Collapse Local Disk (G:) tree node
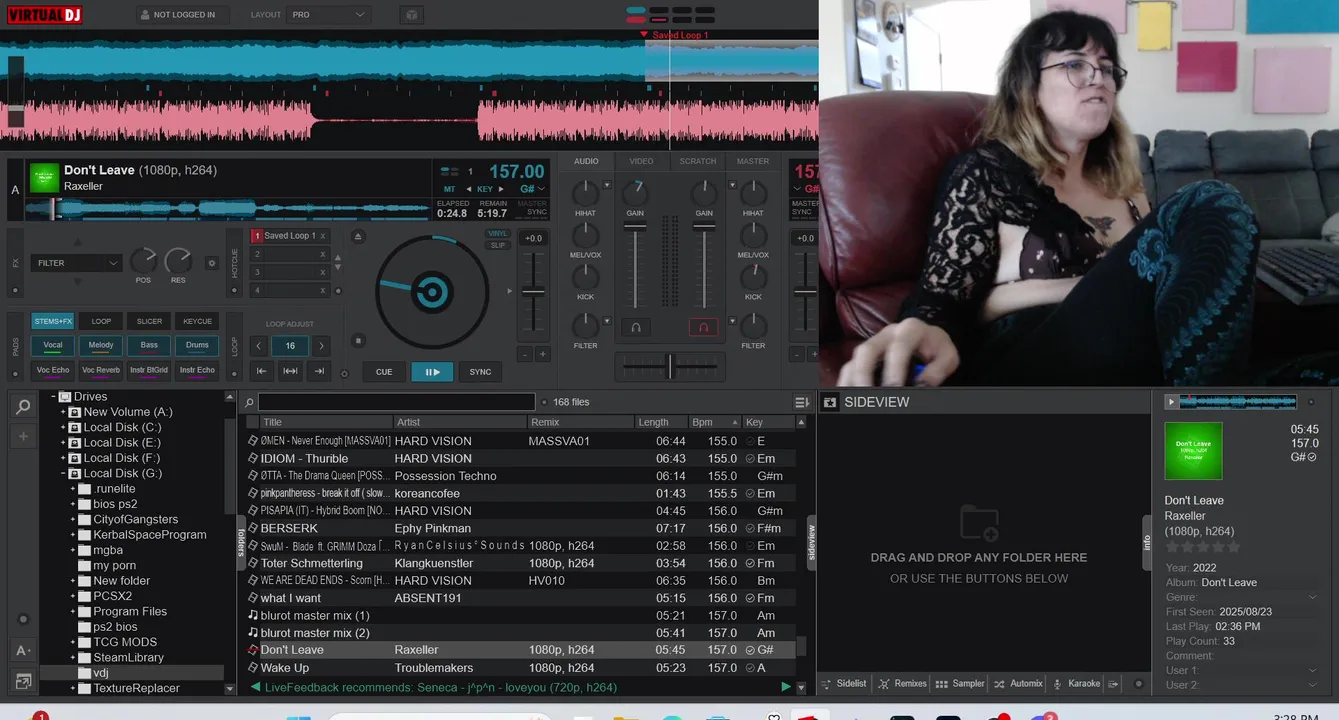This screenshot has height=720, width=1339. pyautogui.click(x=63, y=473)
